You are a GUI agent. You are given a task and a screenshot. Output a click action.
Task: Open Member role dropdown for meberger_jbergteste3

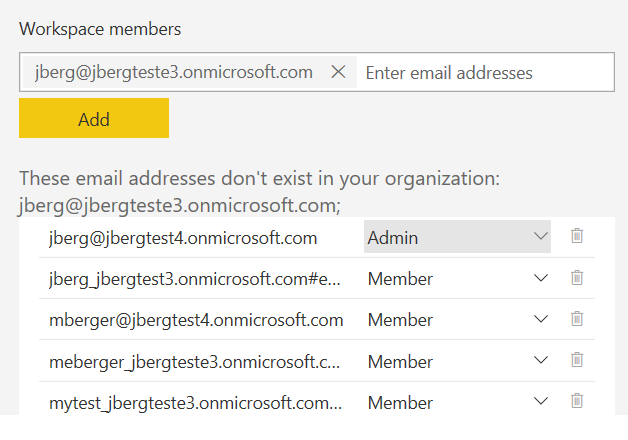[x=457, y=361]
